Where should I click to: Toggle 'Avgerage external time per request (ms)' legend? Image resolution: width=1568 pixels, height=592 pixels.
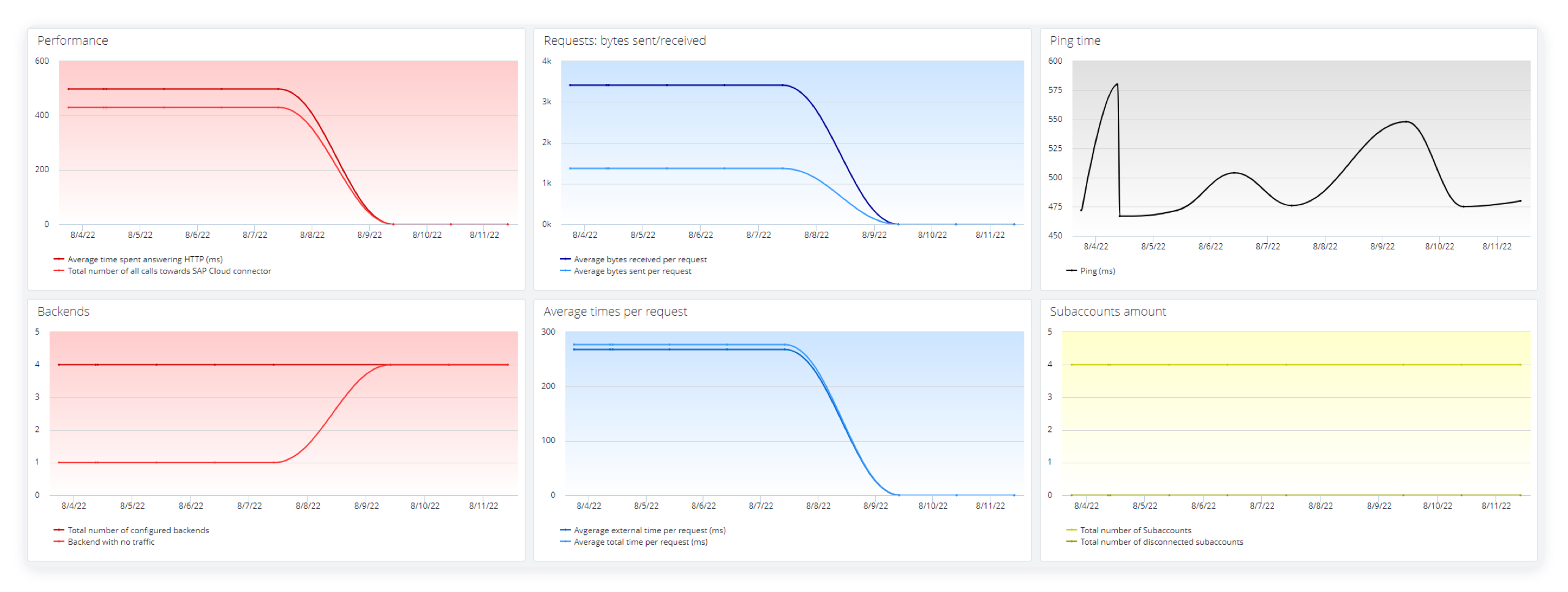[643, 530]
